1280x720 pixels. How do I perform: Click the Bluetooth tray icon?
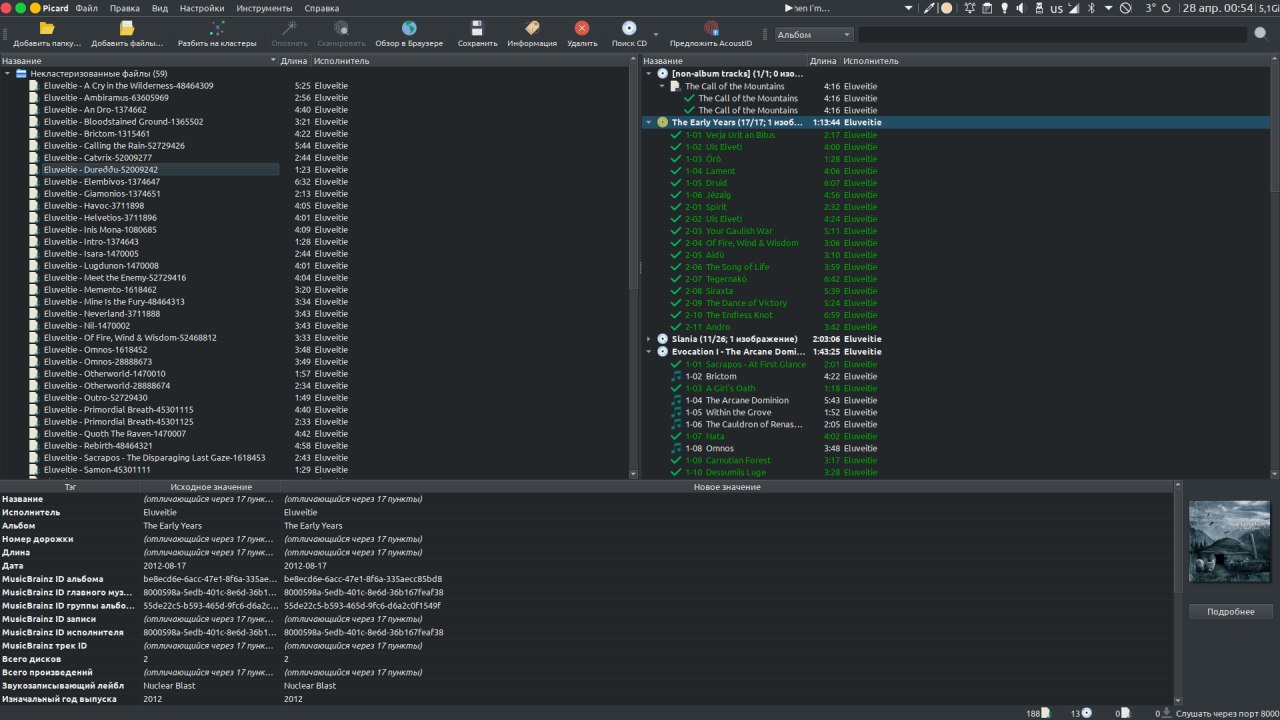tap(1092, 8)
